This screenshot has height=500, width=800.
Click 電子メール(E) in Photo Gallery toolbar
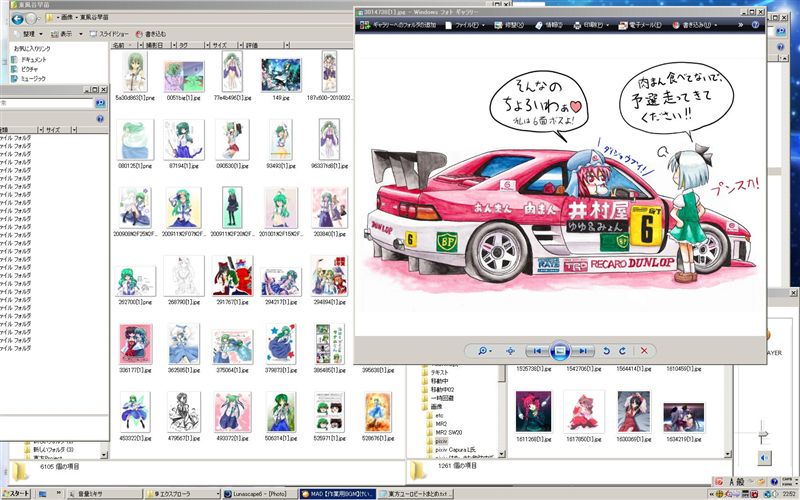click(640, 24)
